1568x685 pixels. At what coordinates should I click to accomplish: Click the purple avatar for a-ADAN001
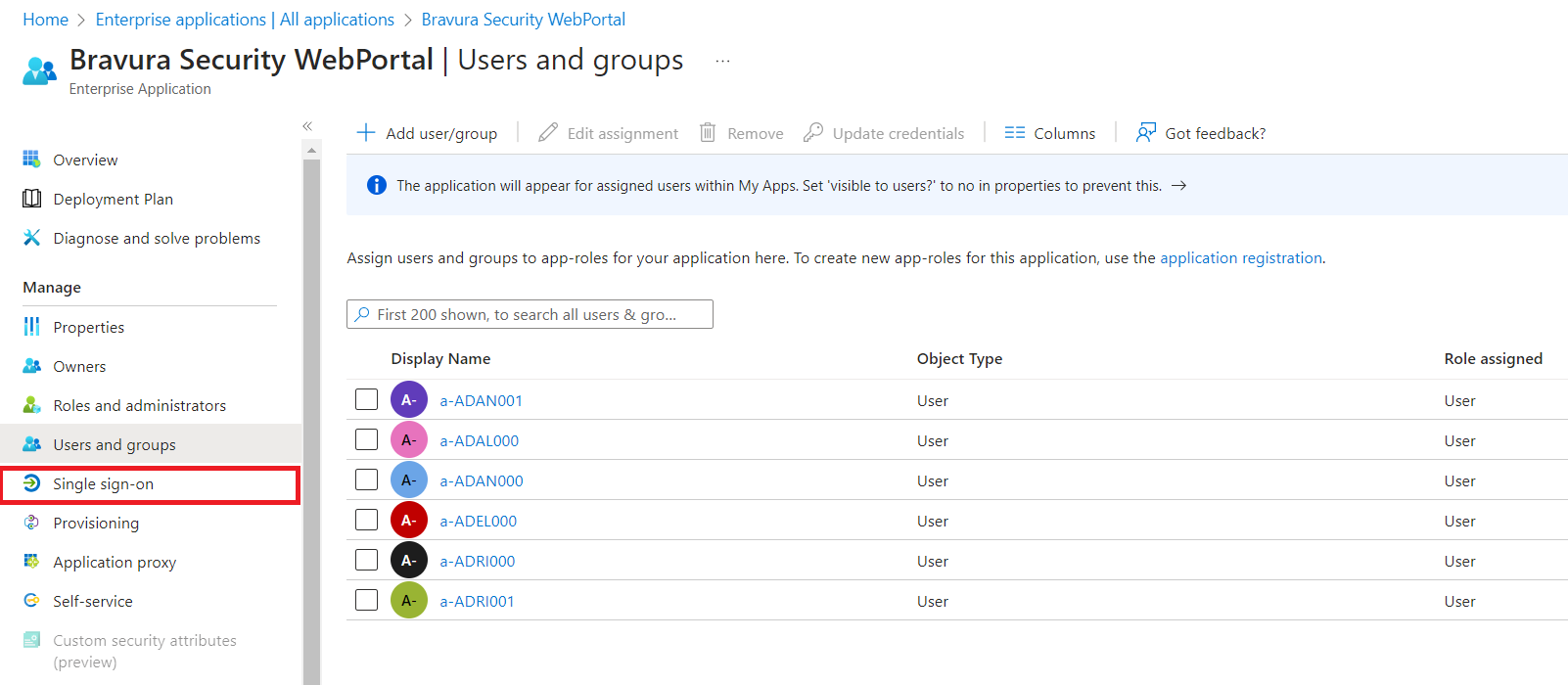pyautogui.click(x=409, y=399)
